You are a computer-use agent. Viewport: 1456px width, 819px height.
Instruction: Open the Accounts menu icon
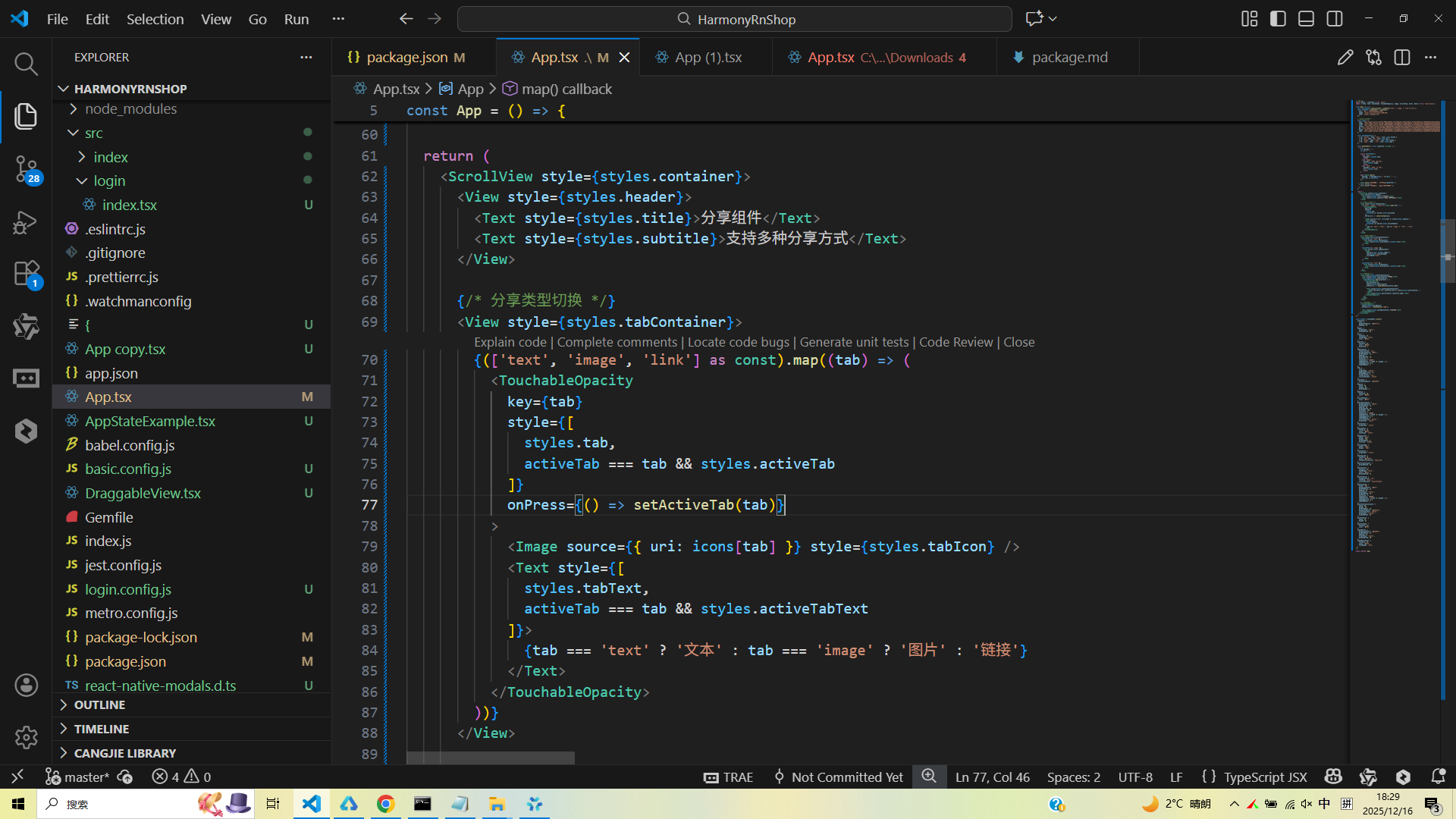tap(26, 686)
